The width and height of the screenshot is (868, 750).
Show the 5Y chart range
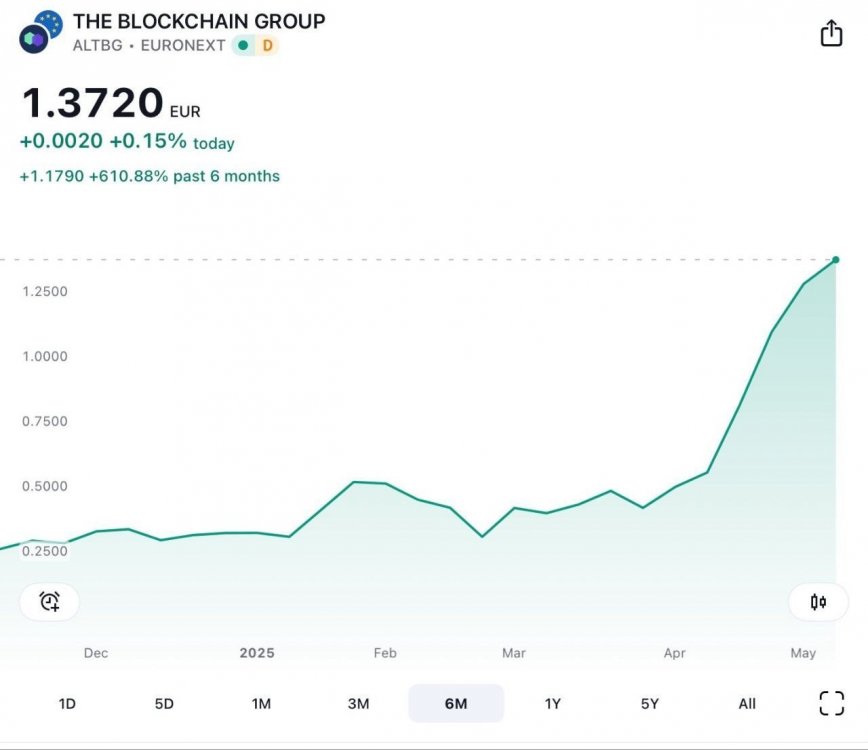(x=650, y=704)
